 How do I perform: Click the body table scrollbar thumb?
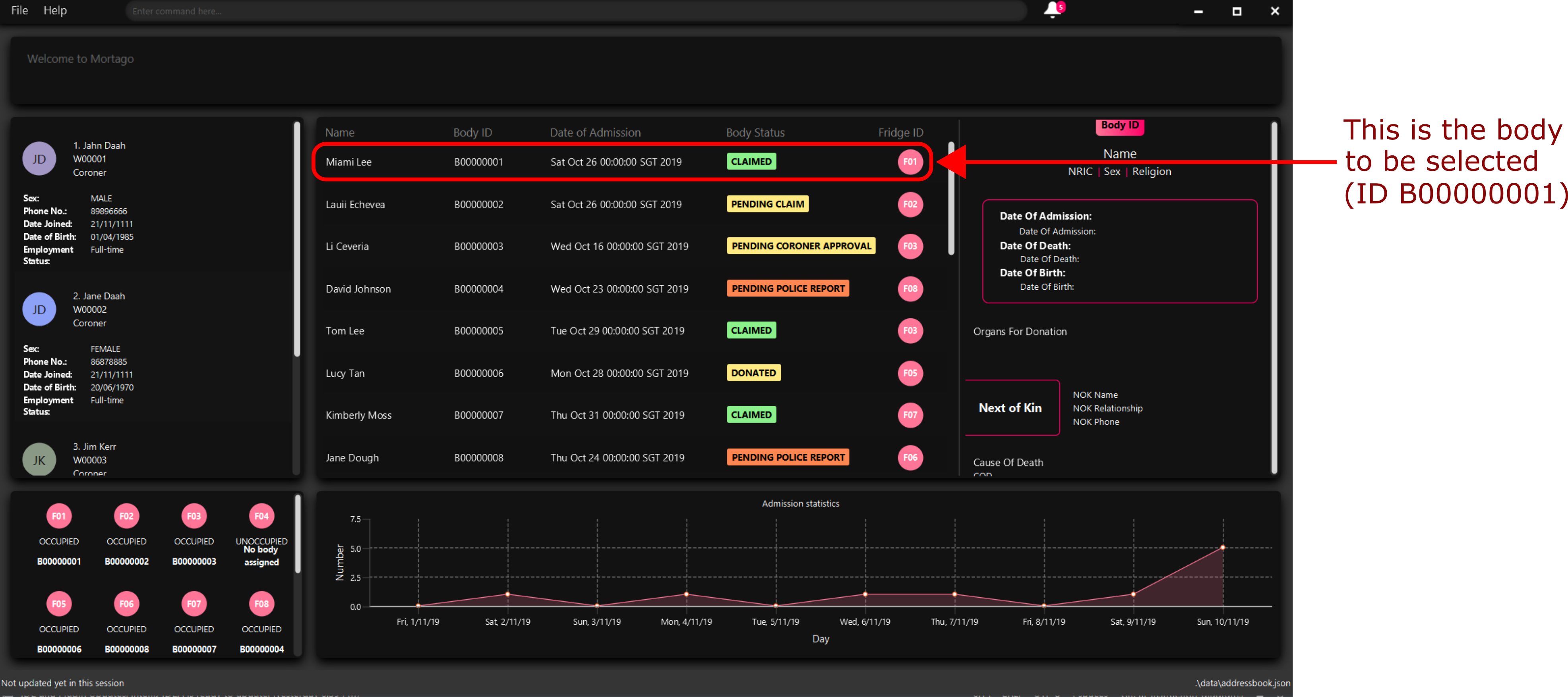(x=951, y=198)
